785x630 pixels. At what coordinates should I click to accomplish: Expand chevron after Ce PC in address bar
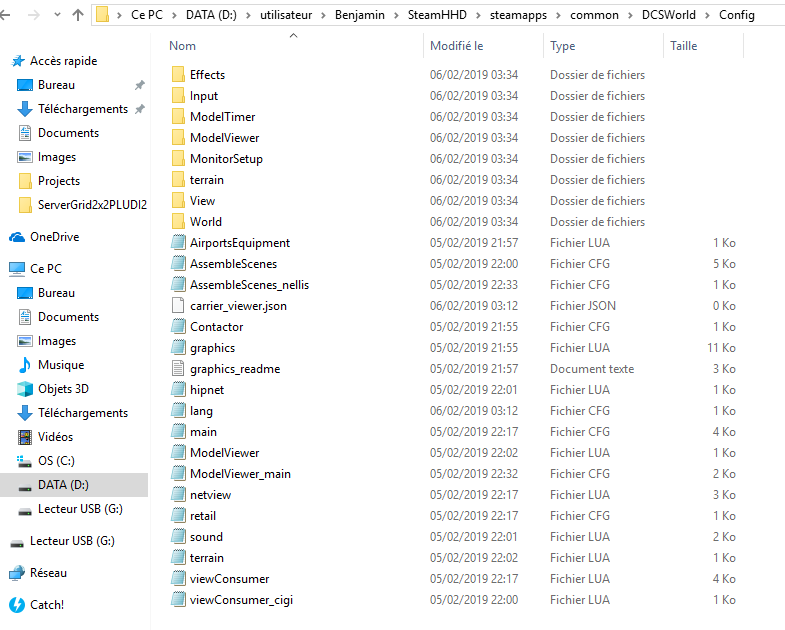[x=174, y=16]
